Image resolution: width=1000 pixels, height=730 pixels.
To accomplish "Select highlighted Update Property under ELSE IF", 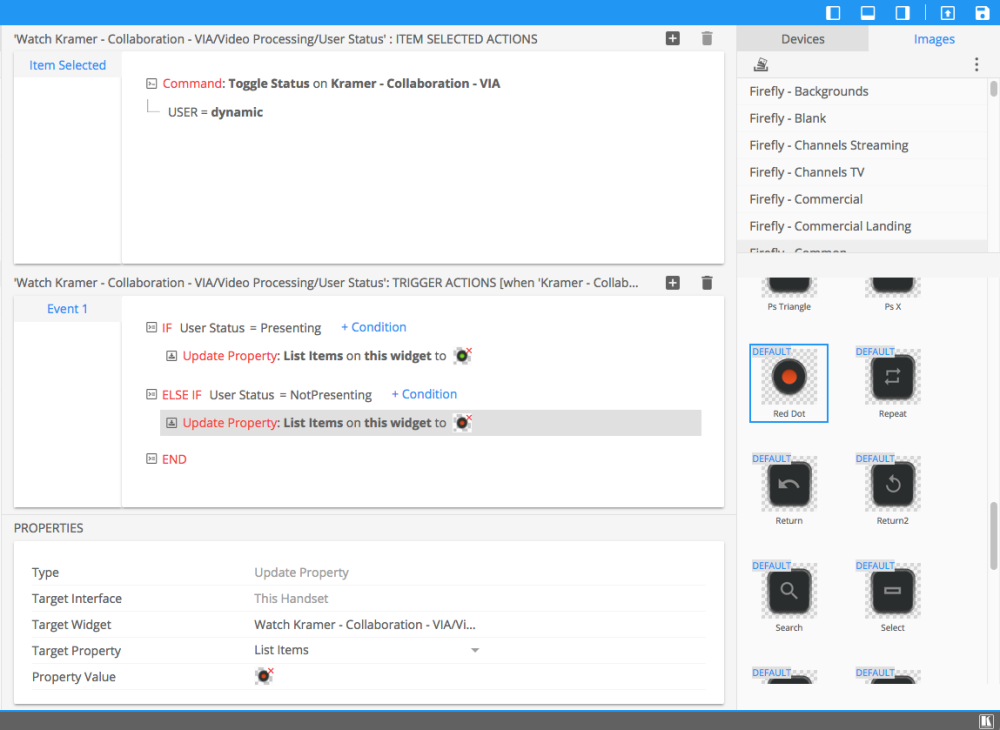I will pyautogui.click(x=430, y=423).
